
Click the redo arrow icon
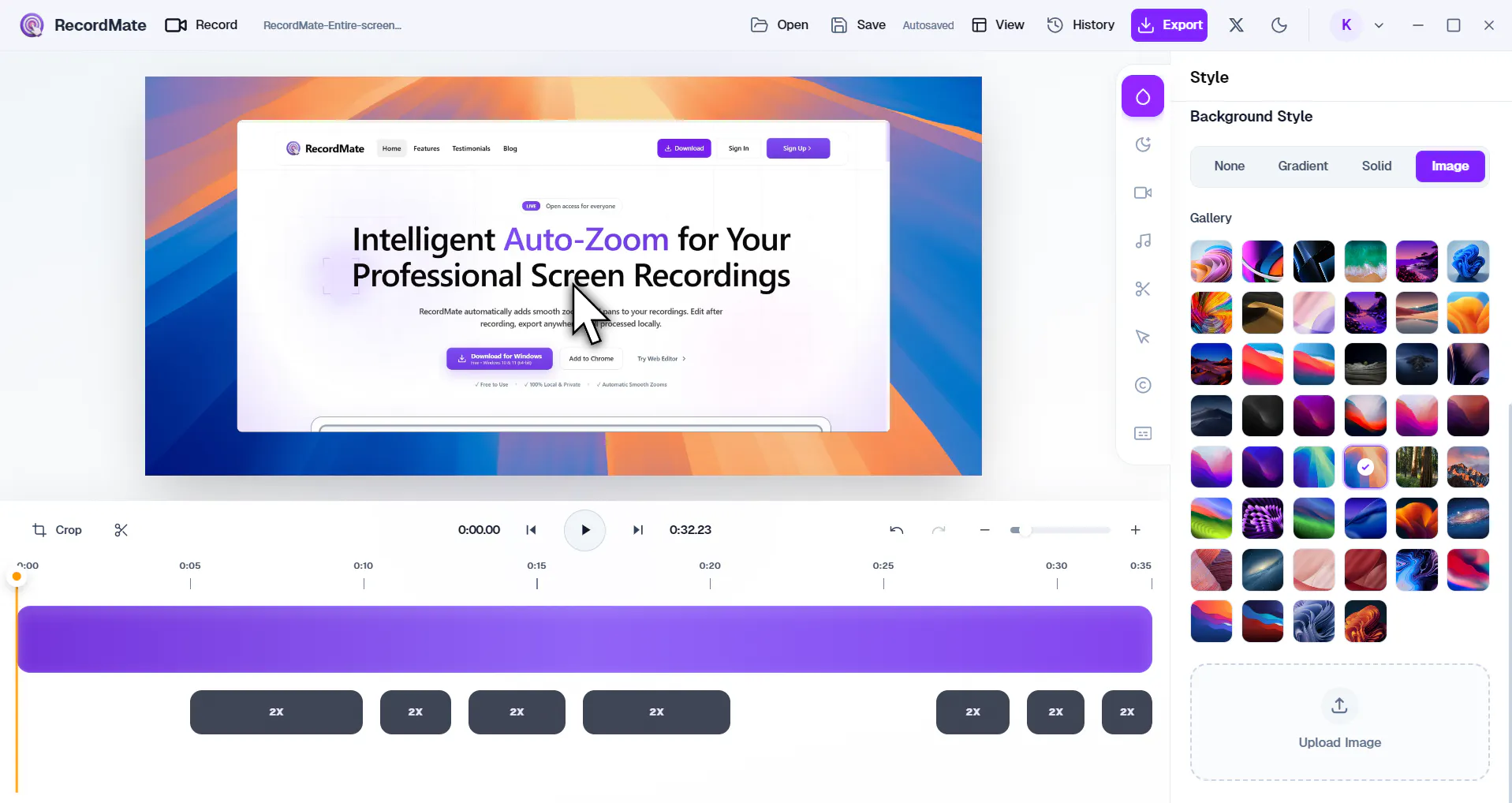(939, 530)
